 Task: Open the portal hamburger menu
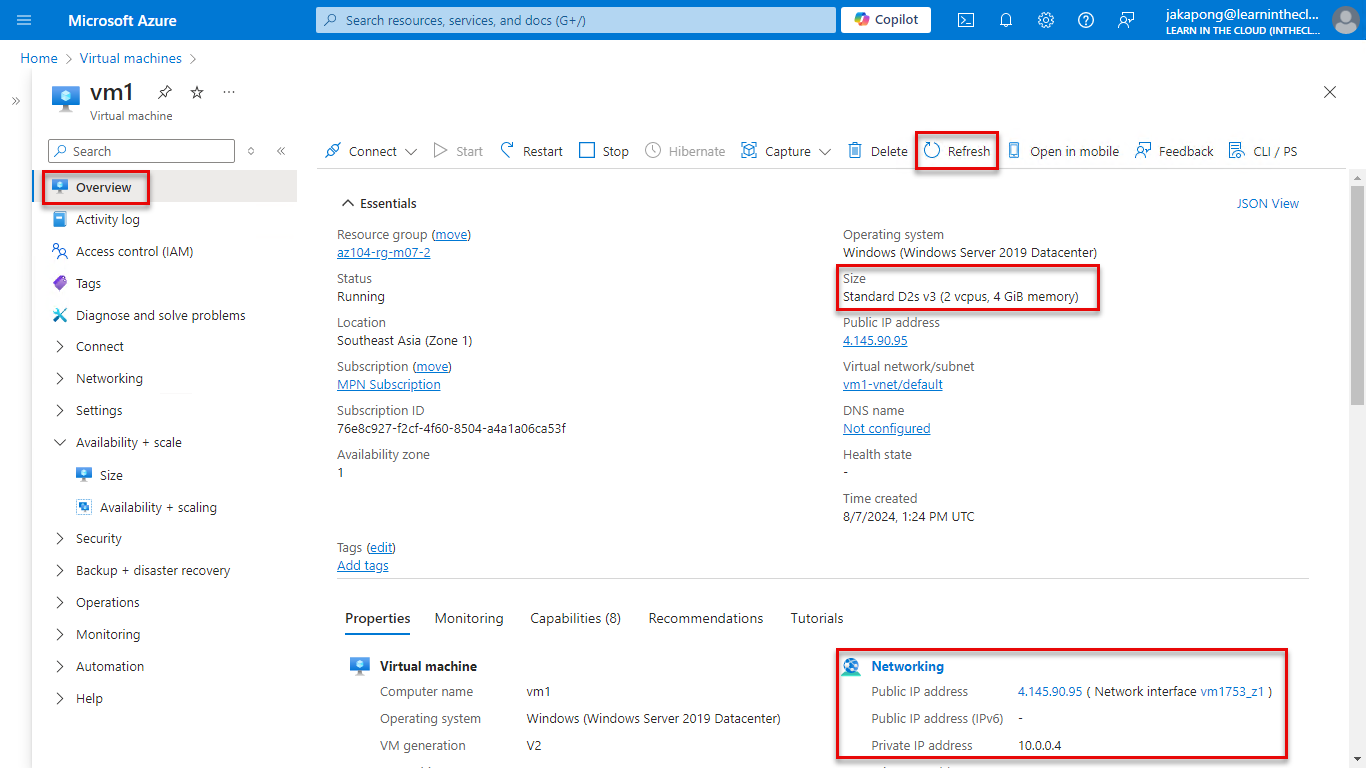pyautogui.click(x=25, y=20)
